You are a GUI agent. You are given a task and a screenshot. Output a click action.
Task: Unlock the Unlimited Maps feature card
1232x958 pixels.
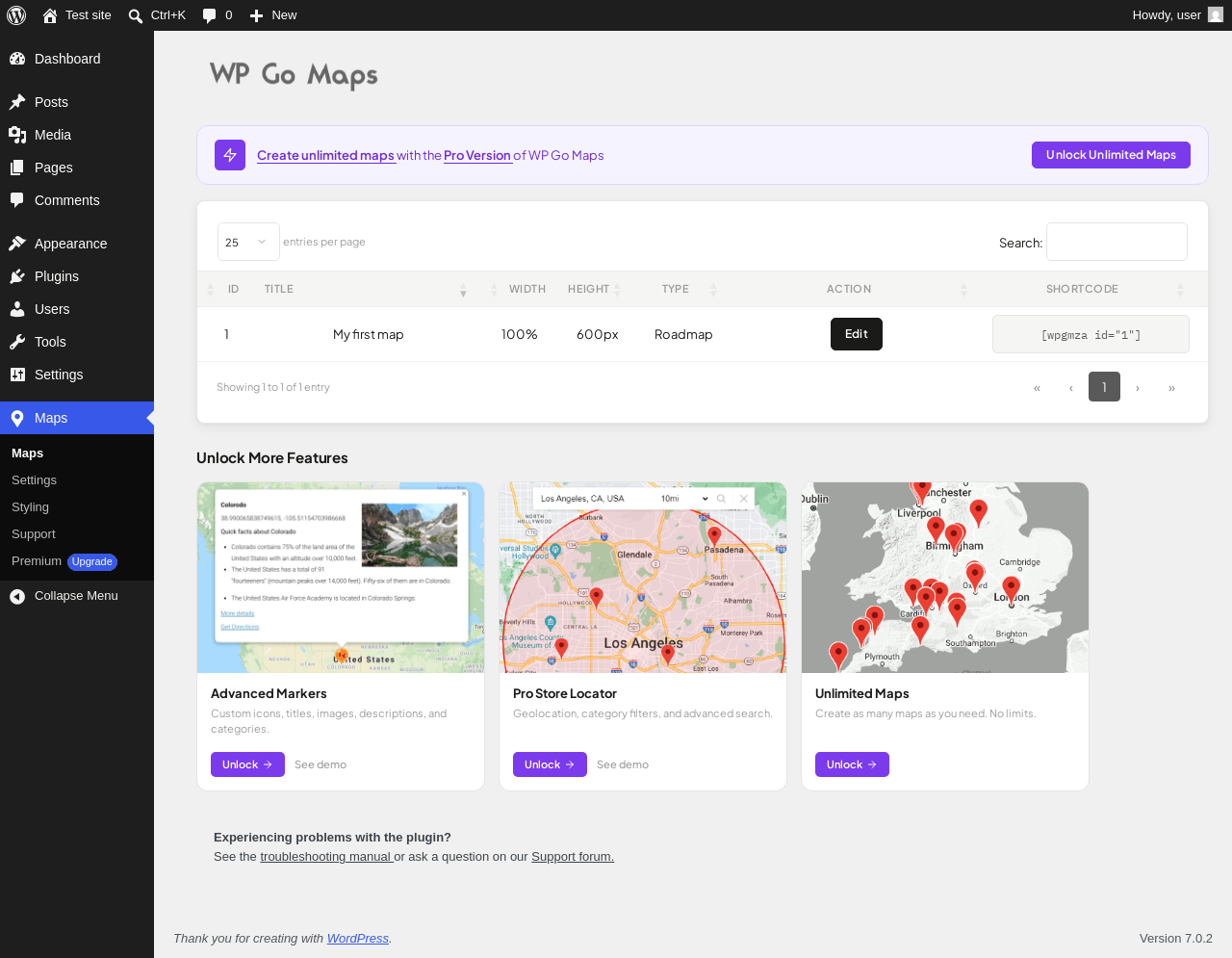pos(852,764)
